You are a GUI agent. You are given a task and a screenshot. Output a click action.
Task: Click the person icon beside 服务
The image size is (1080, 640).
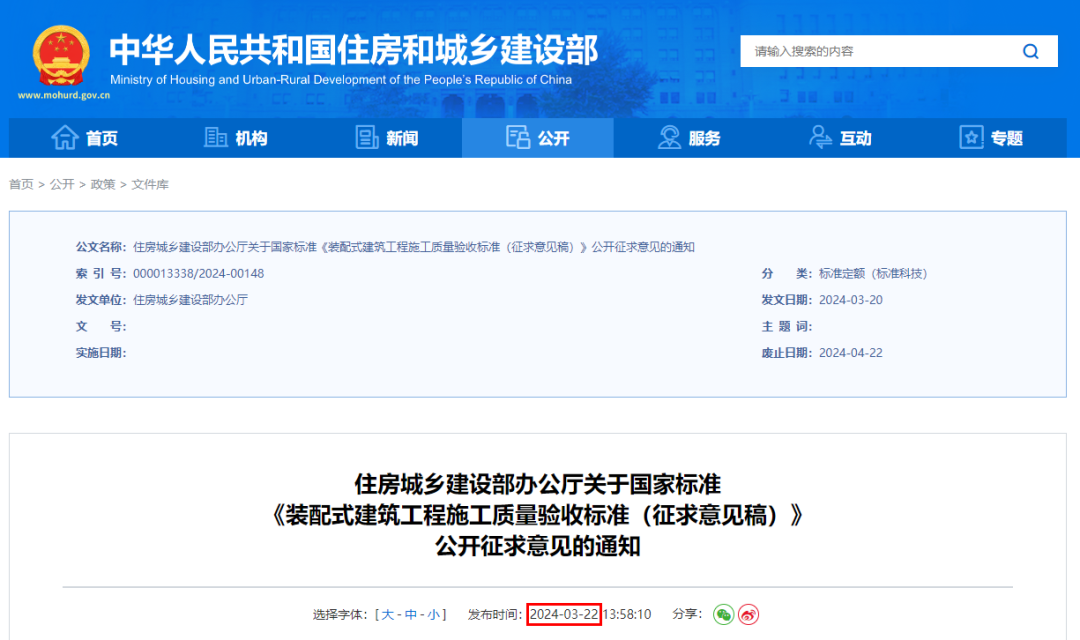669,138
